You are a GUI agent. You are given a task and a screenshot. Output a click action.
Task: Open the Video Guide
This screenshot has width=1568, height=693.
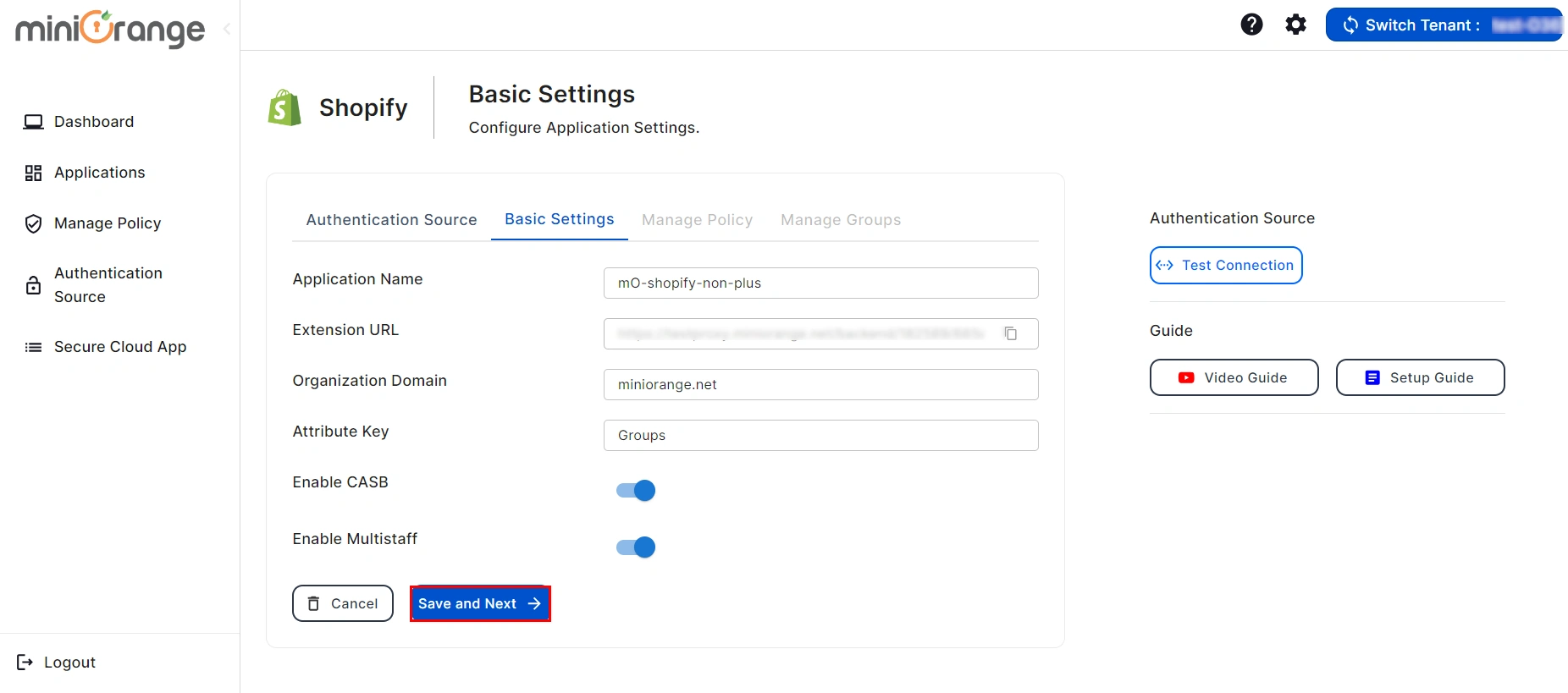(1234, 377)
